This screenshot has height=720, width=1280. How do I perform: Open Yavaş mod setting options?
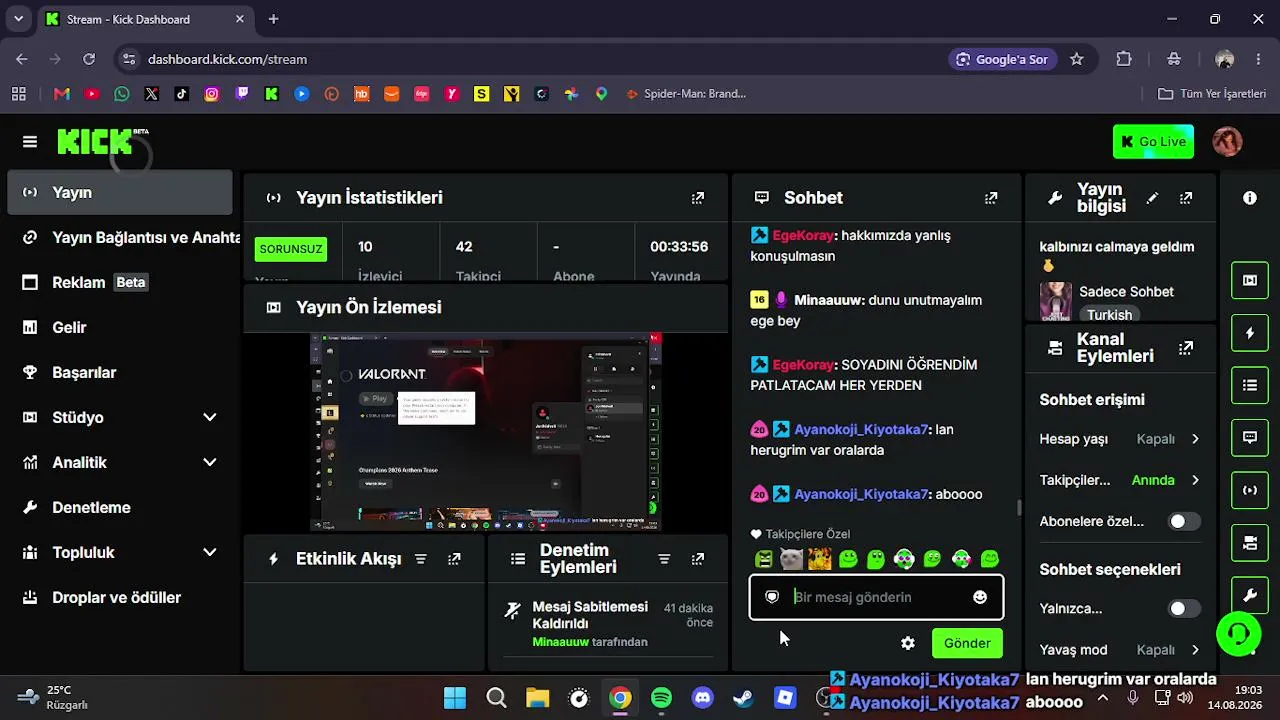[x=1120, y=650]
